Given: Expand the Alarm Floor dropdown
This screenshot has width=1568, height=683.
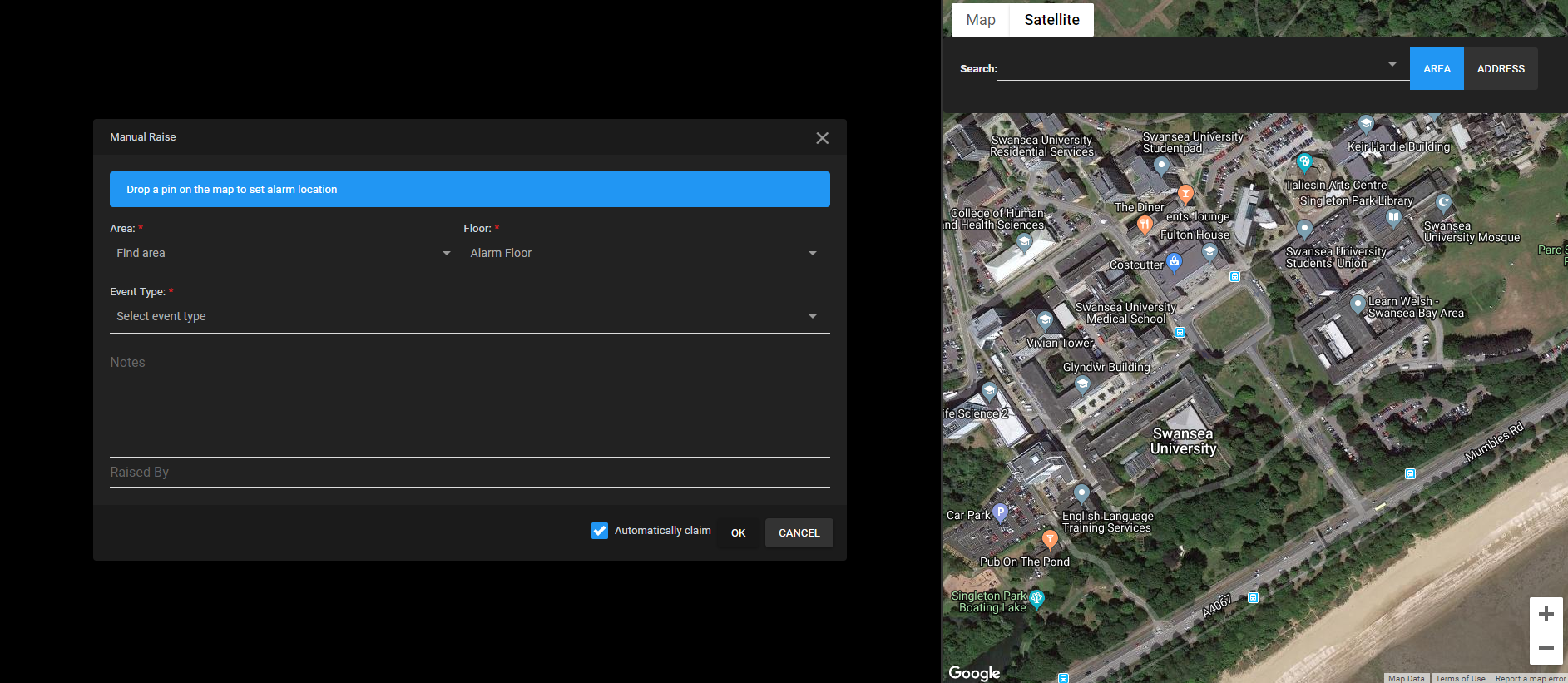Looking at the screenshot, I should (x=646, y=253).
